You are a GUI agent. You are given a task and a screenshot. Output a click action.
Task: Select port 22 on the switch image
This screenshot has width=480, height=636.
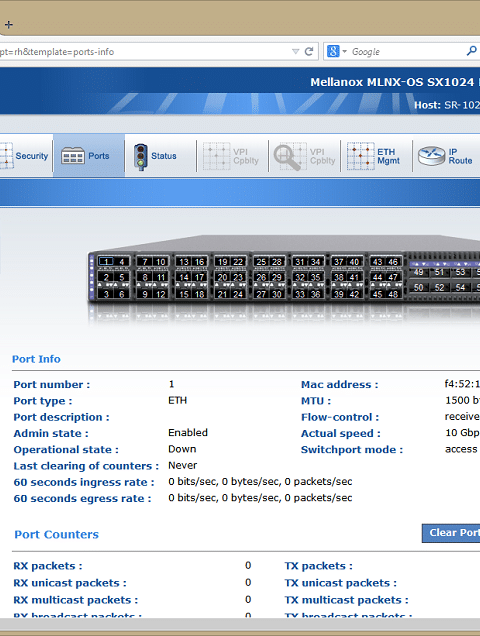[238, 262]
